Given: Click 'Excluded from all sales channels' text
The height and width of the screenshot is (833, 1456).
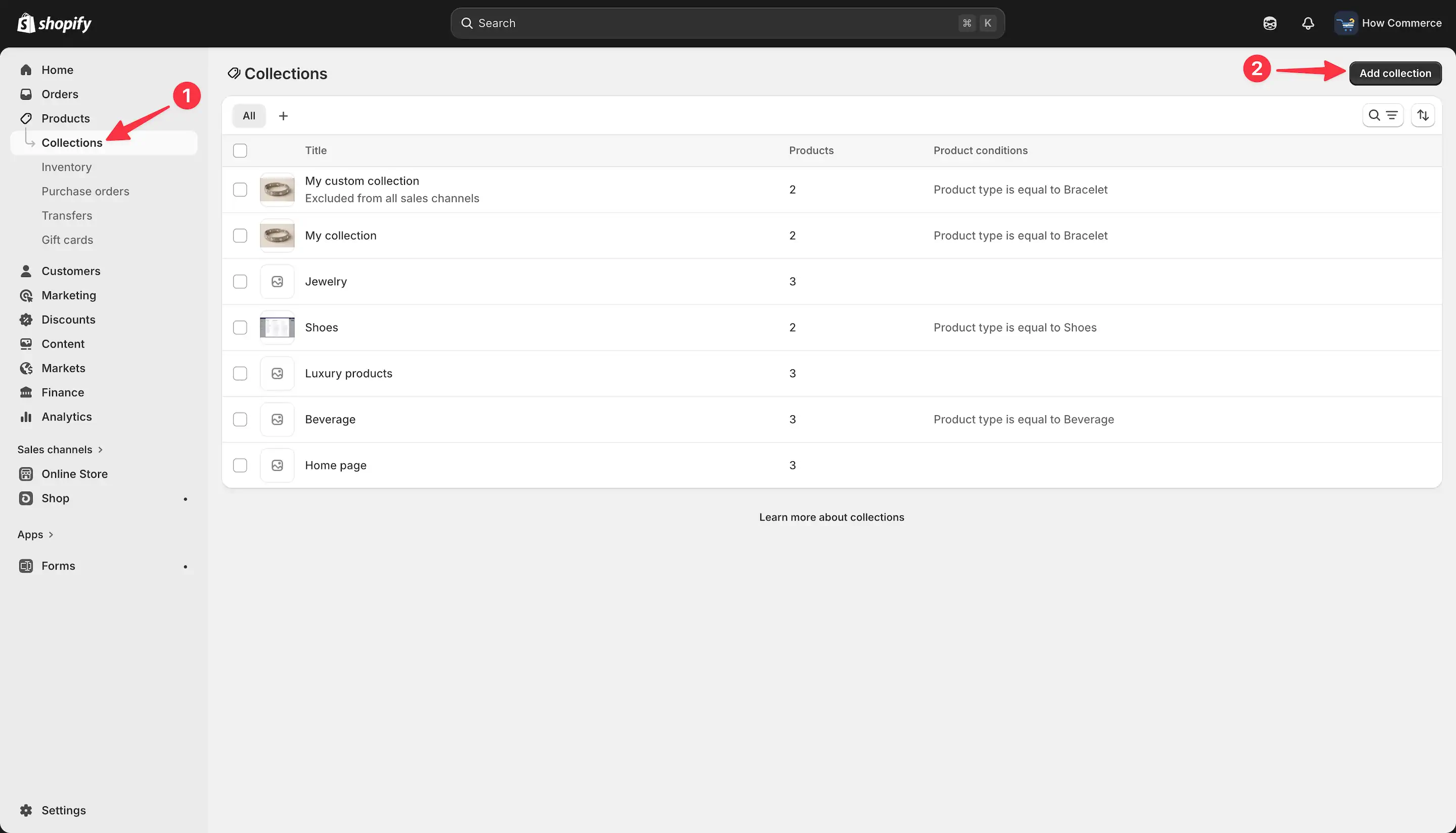Looking at the screenshot, I should [392, 199].
